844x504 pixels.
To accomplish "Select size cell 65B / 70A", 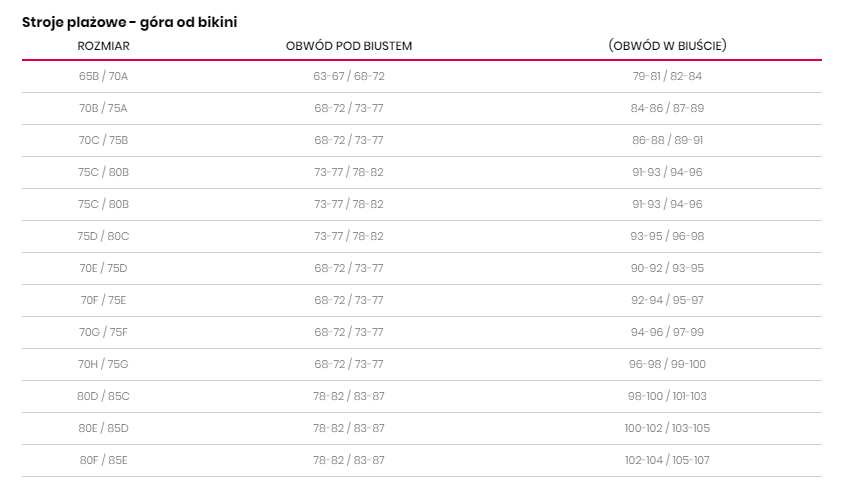I will click(x=104, y=76).
